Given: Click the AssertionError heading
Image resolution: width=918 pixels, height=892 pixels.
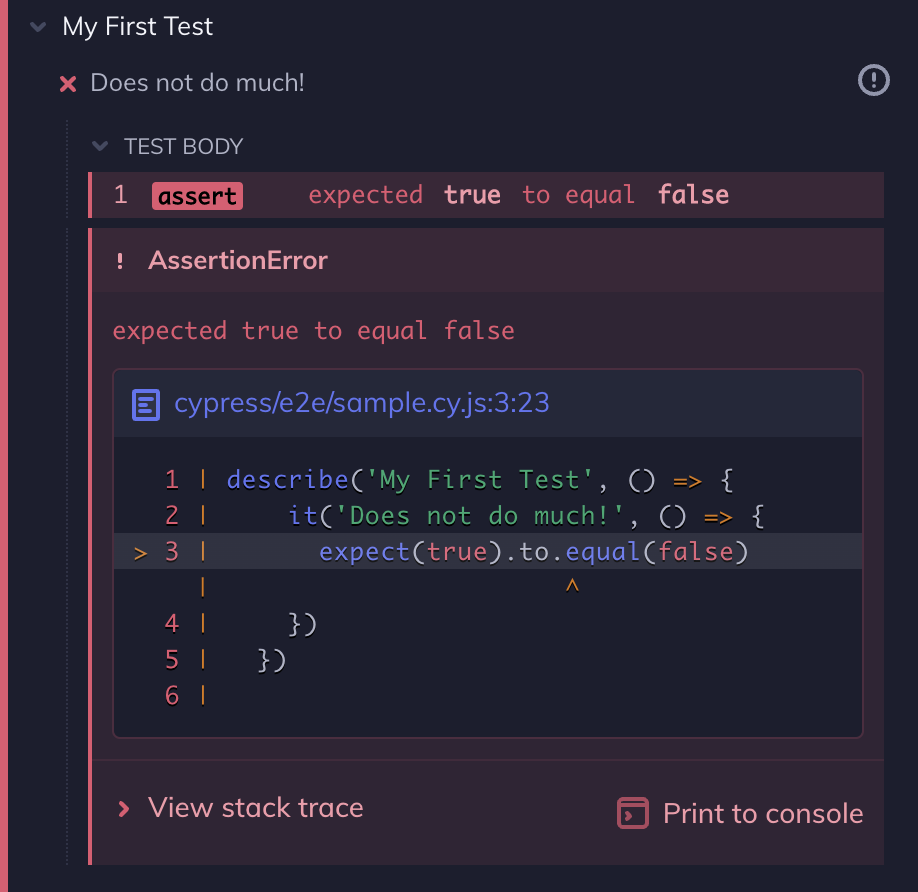Looking at the screenshot, I should coord(237,260).
